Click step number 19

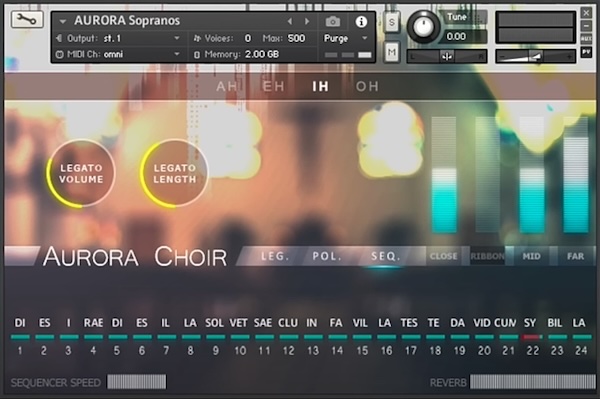coord(459,350)
